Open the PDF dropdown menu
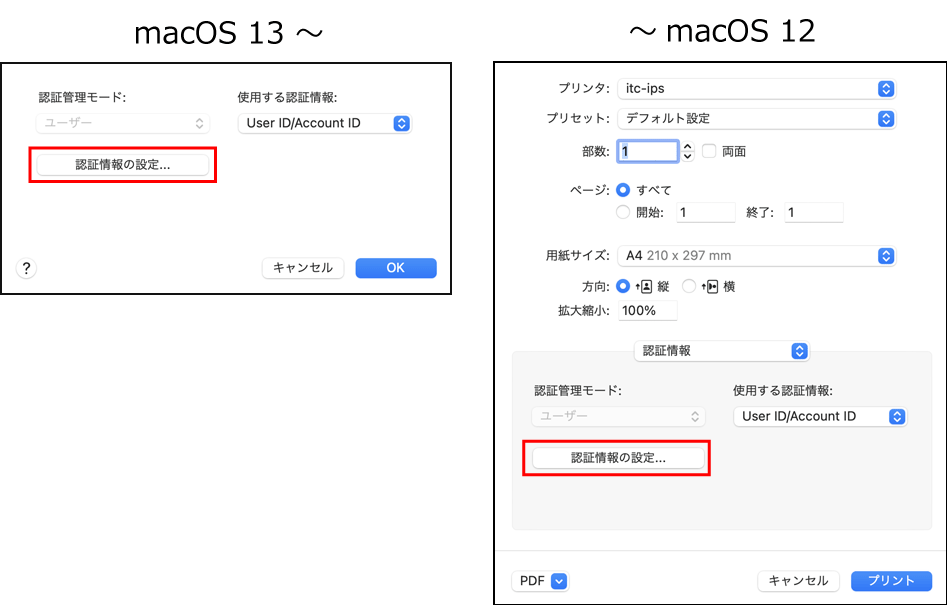 pos(541,581)
